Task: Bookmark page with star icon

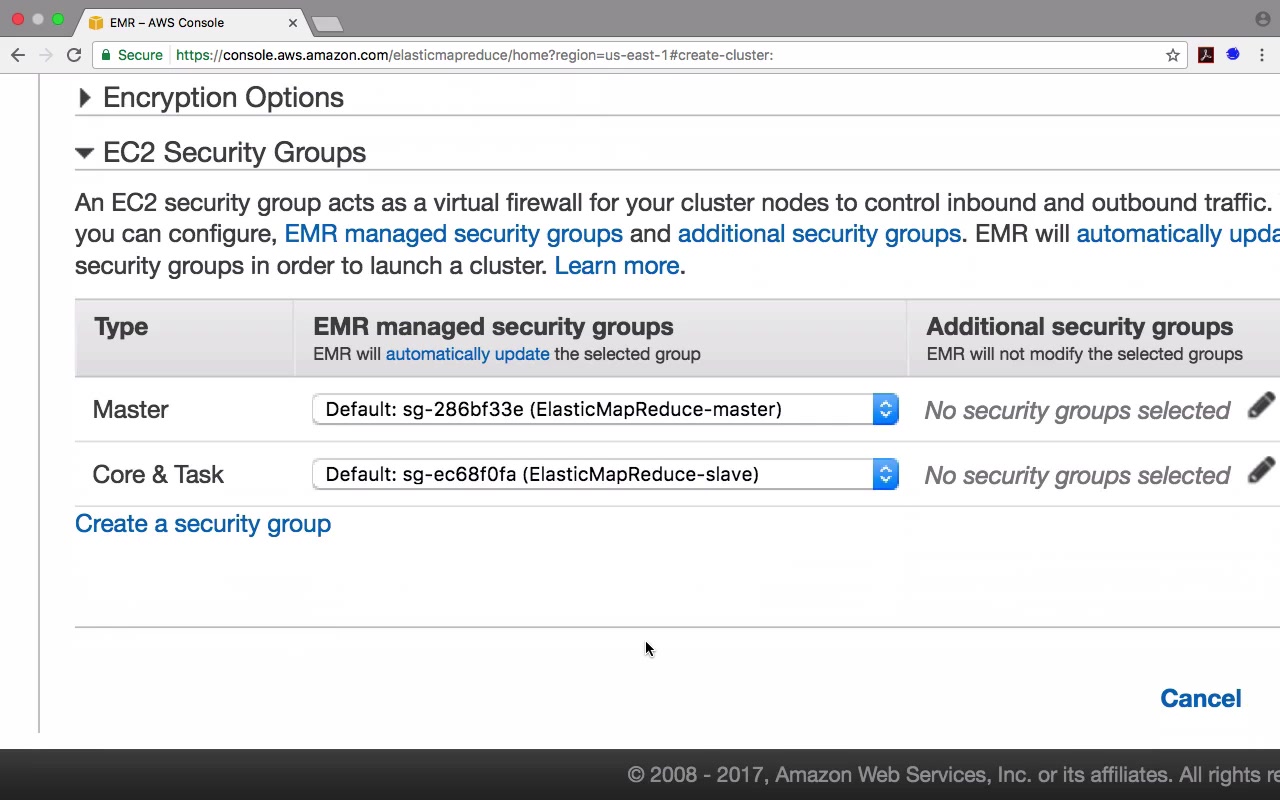Action: click(1173, 55)
